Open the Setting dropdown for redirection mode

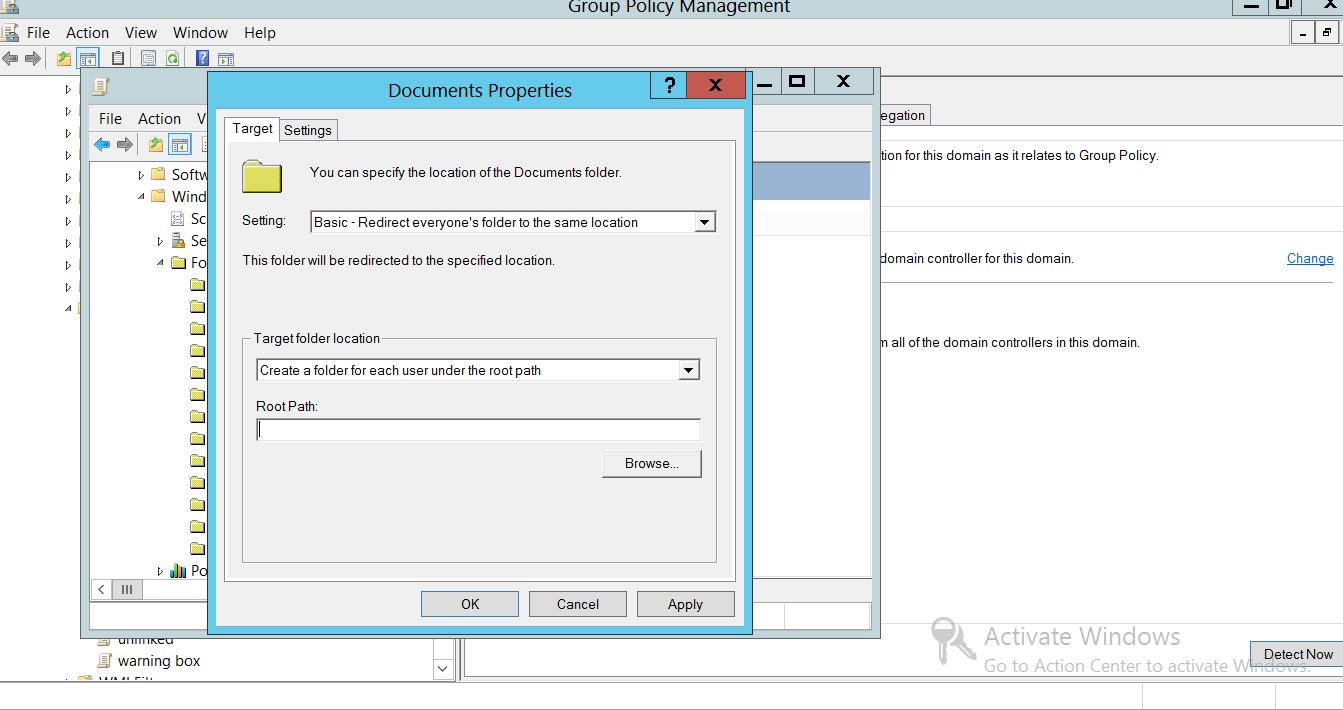[x=705, y=222]
